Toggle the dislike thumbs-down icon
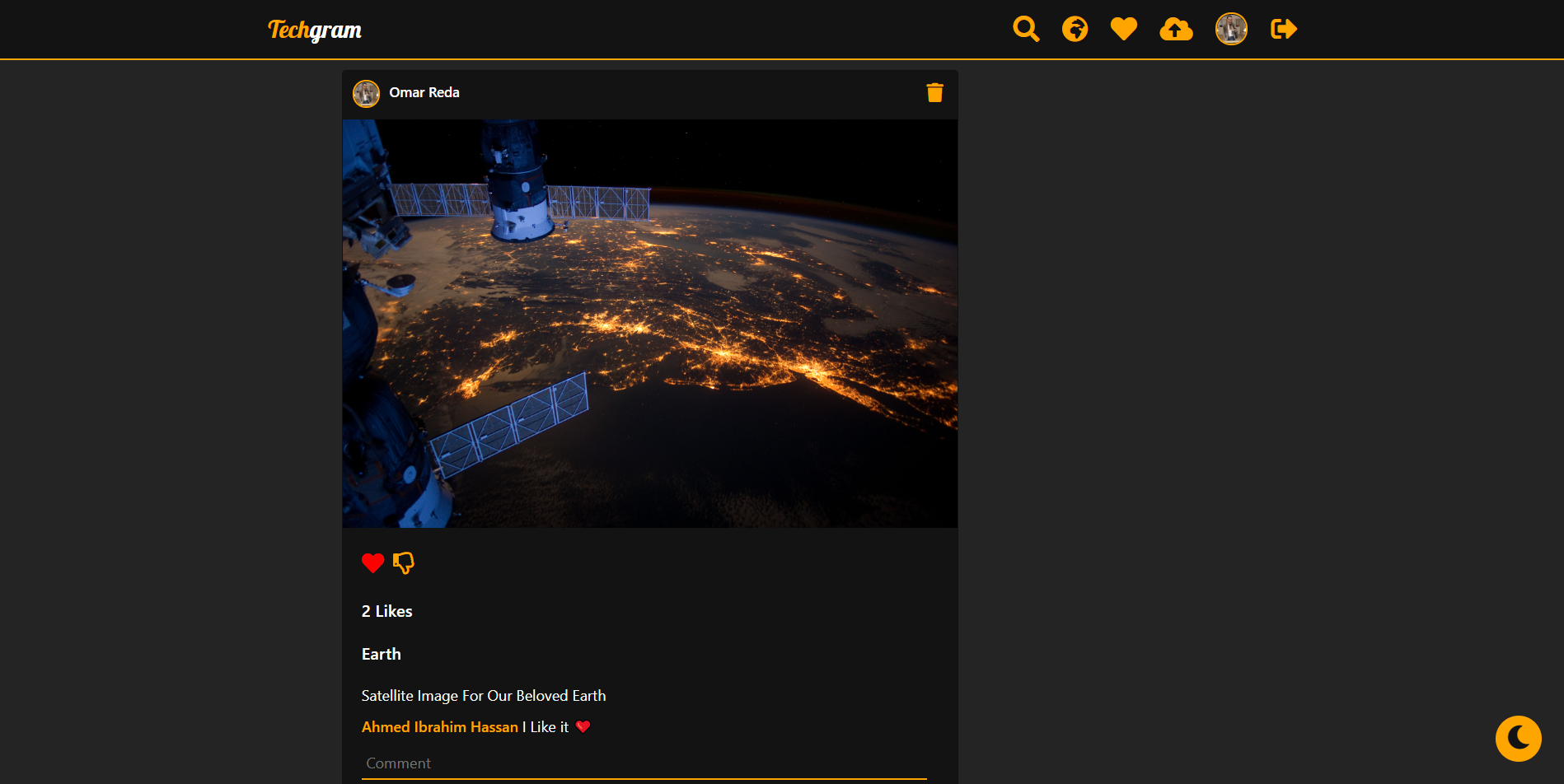 point(404,563)
